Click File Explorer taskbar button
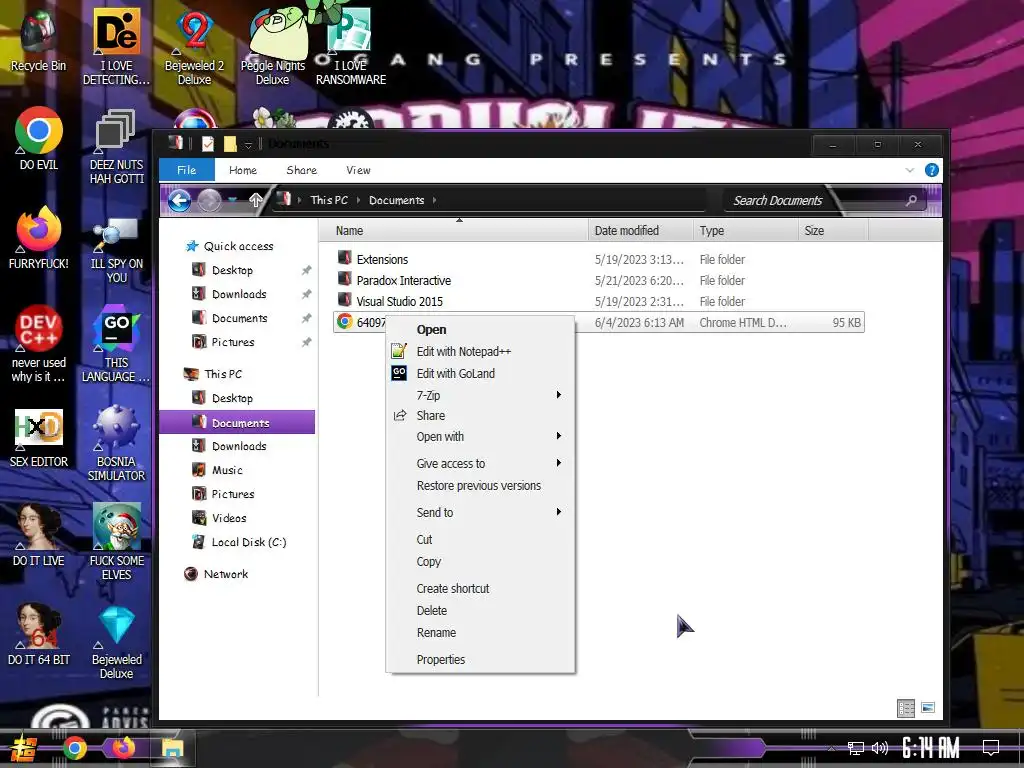This screenshot has width=1024, height=768. click(172, 748)
